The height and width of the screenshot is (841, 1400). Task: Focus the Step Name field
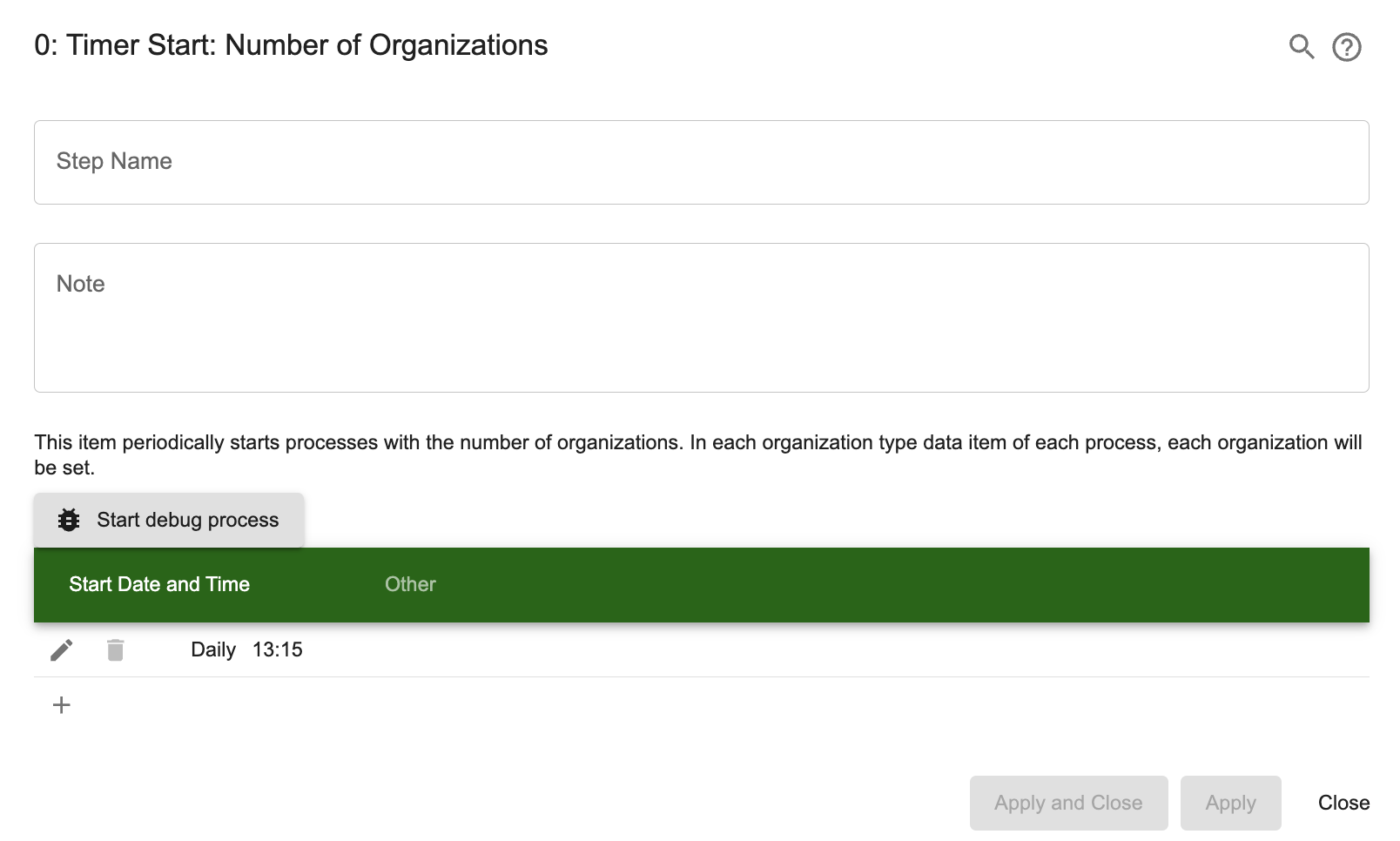pyautogui.click(x=701, y=163)
